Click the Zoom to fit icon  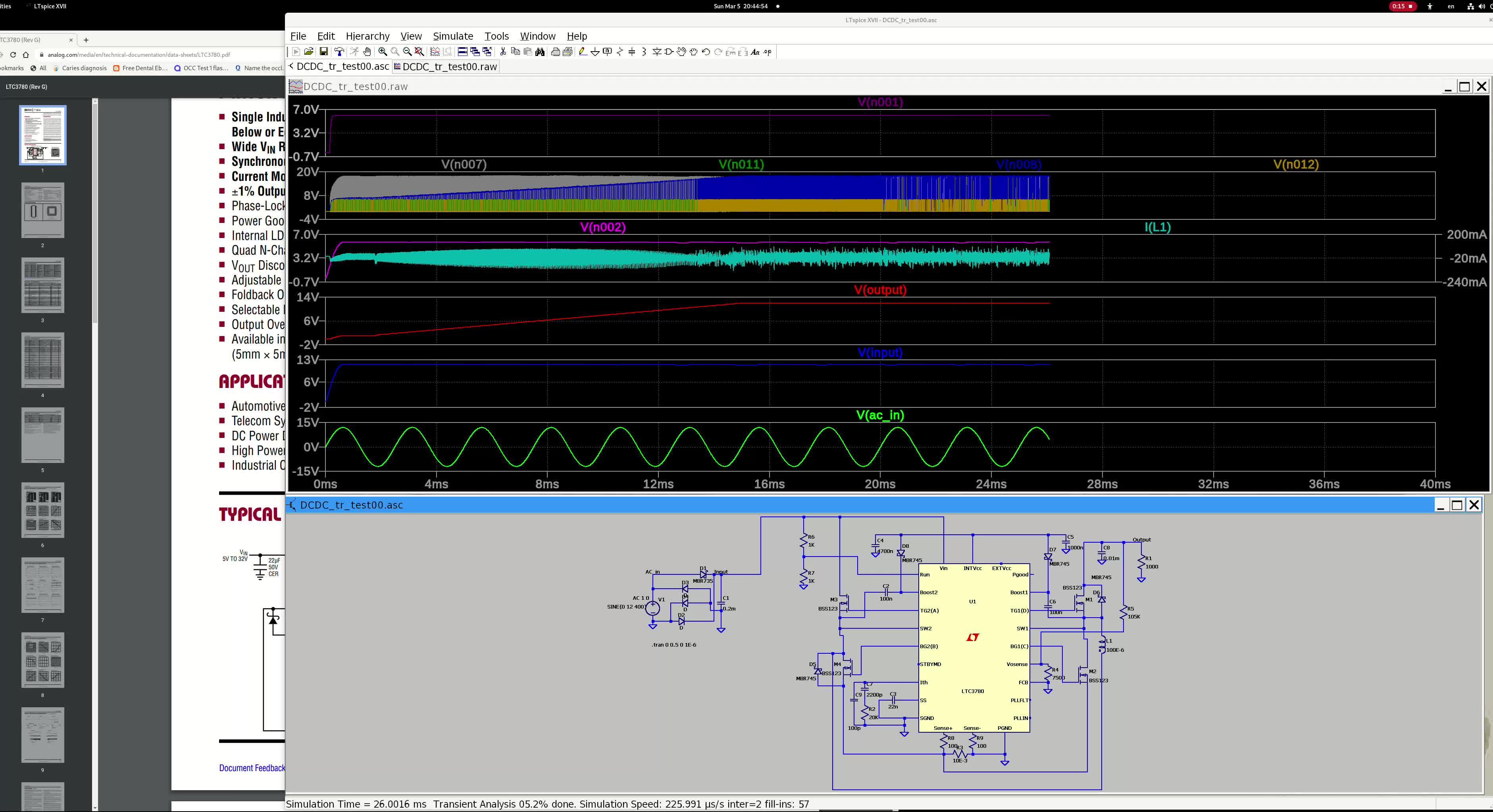coord(419,52)
